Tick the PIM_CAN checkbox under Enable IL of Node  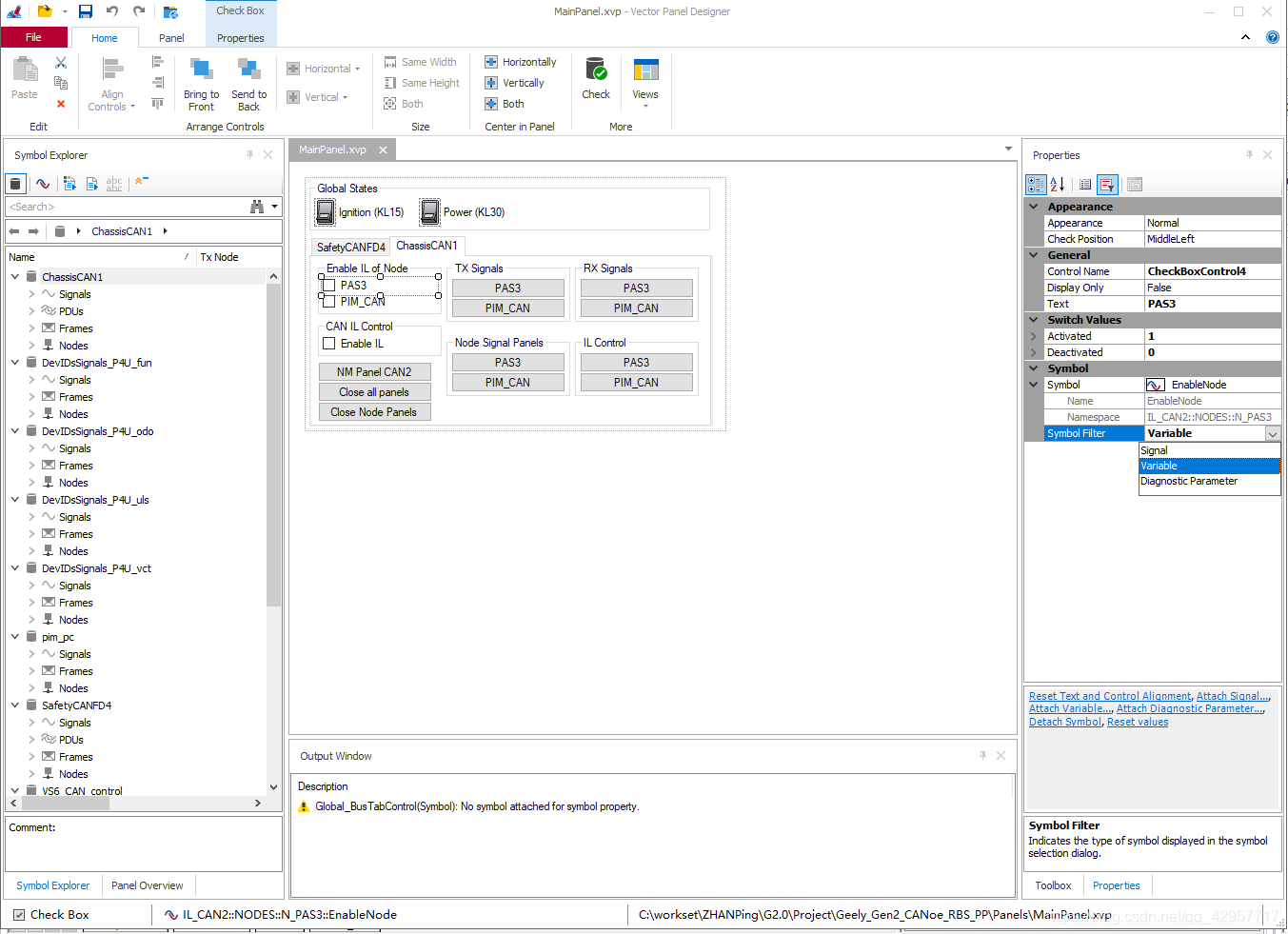point(328,302)
